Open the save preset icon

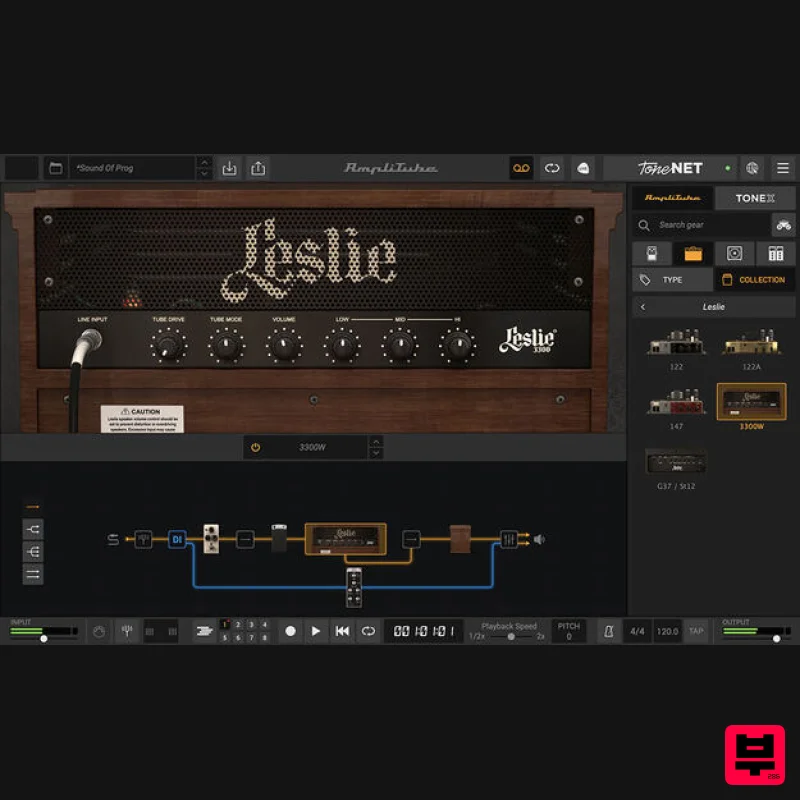229,168
